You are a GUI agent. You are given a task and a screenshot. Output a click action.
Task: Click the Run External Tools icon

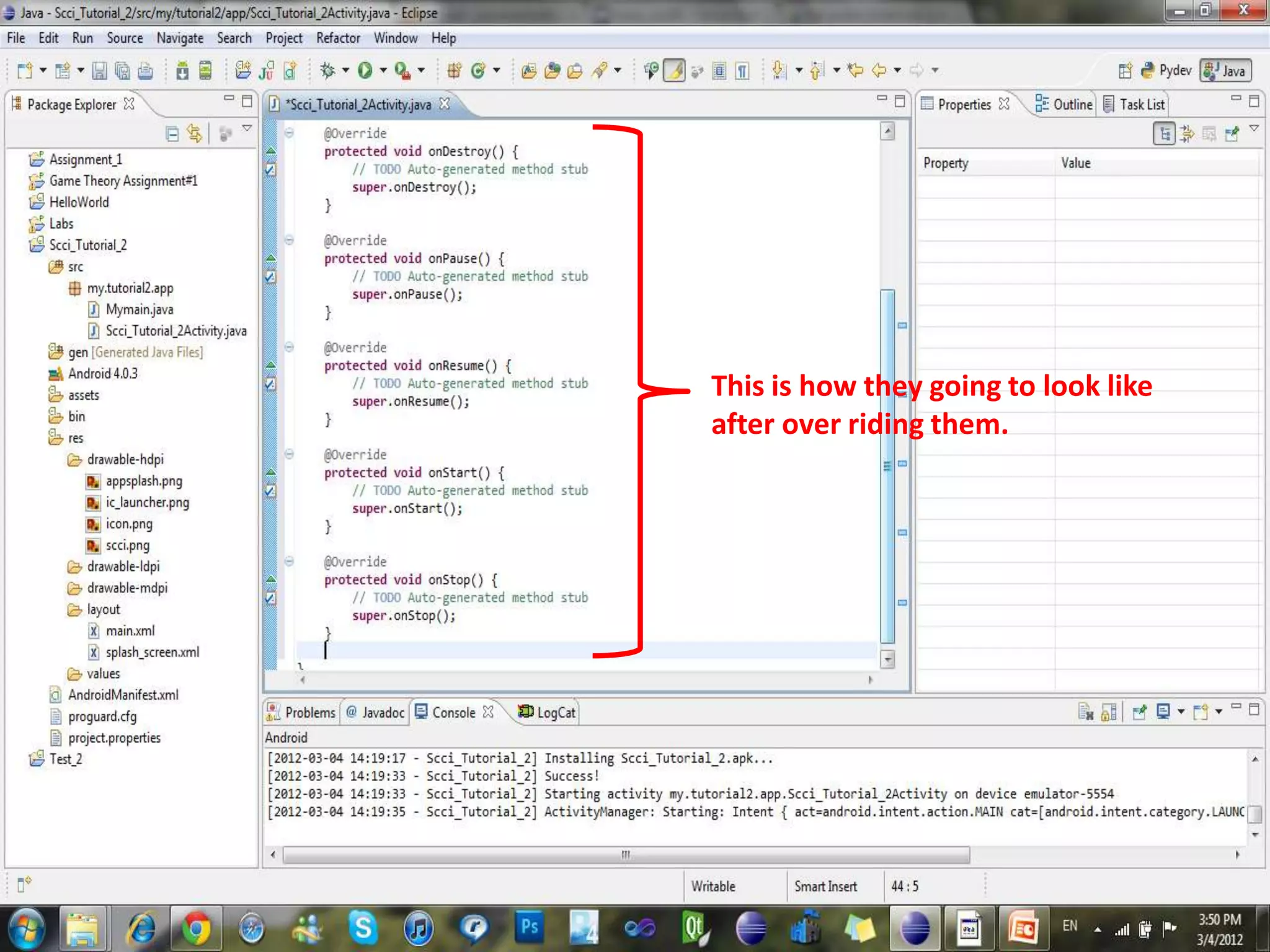point(402,71)
